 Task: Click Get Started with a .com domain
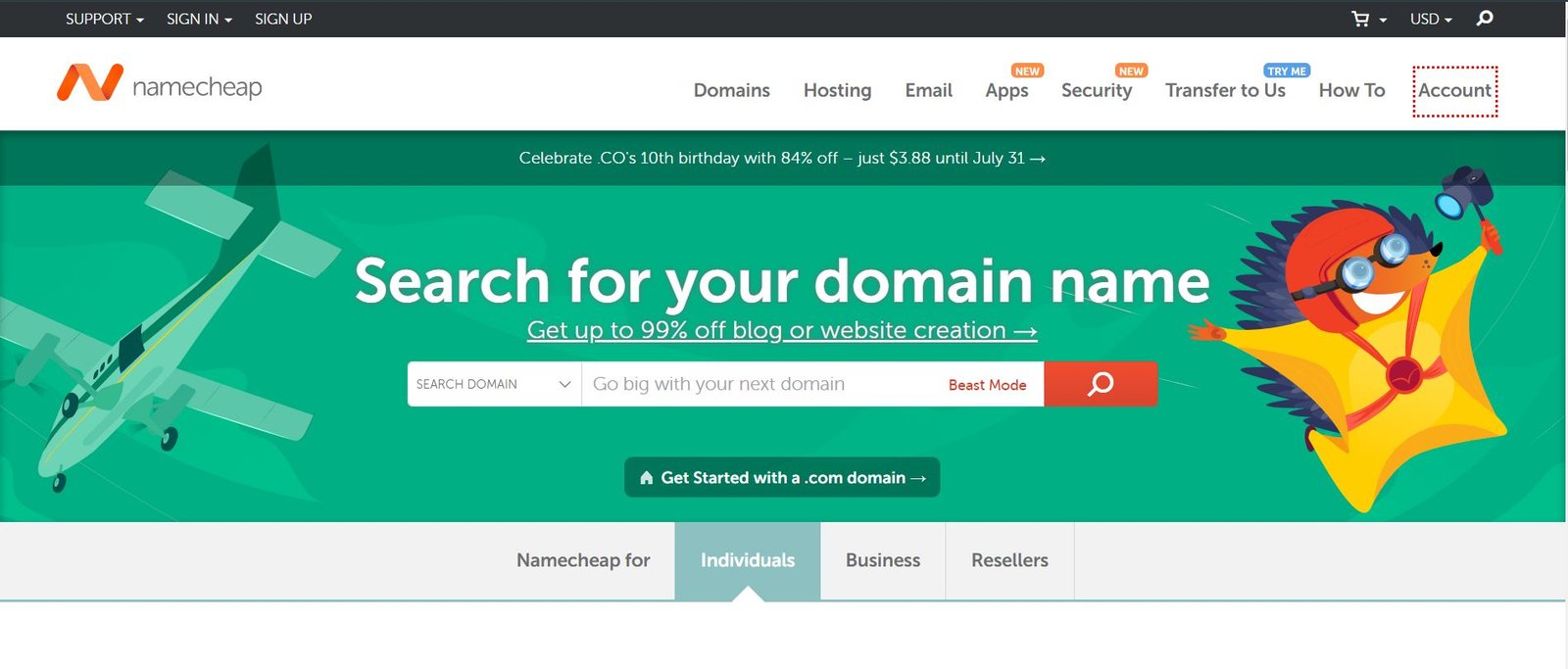tap(782, 478)
